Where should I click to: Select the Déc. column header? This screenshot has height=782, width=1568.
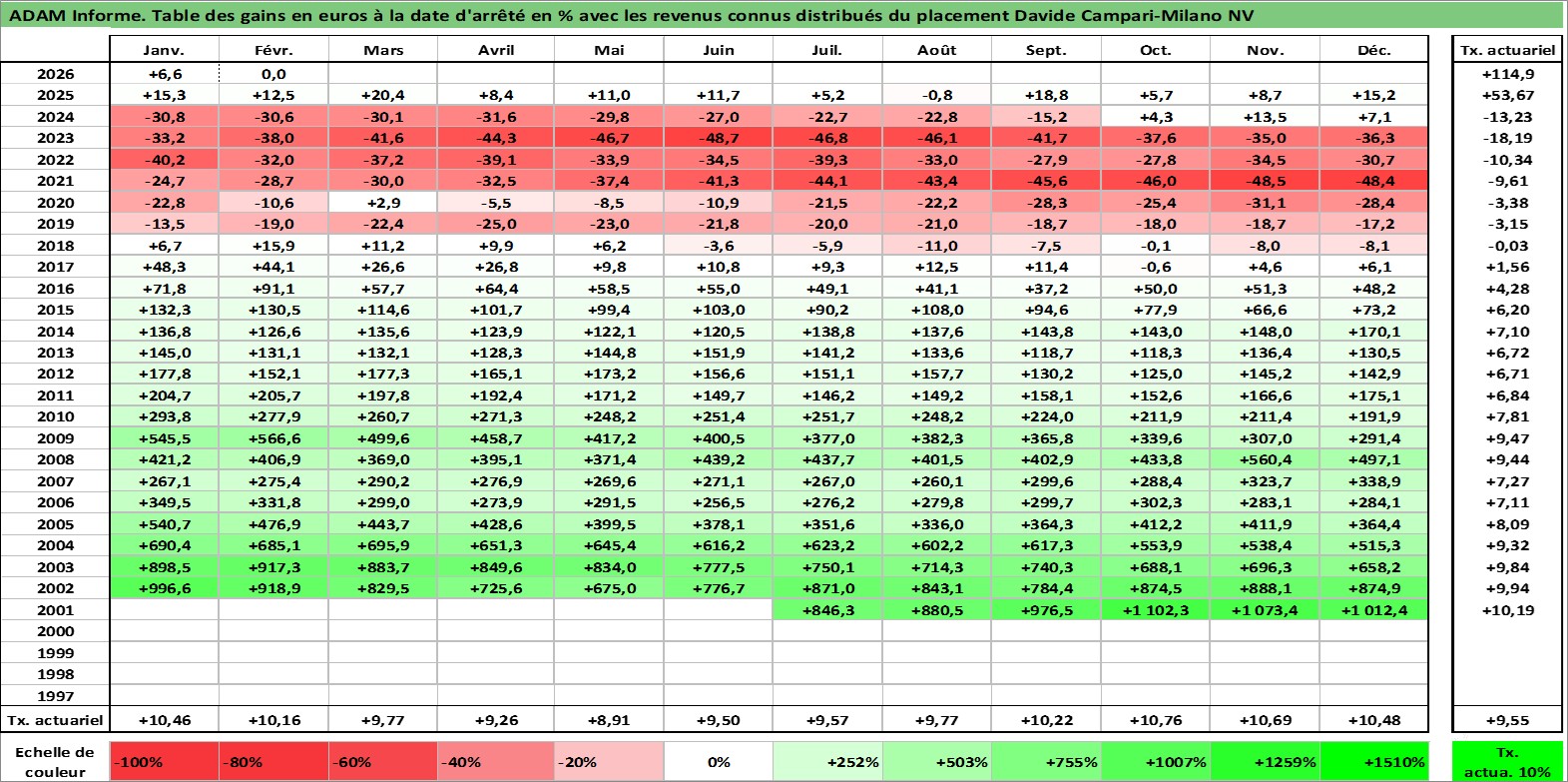[x=1373, y=50]
